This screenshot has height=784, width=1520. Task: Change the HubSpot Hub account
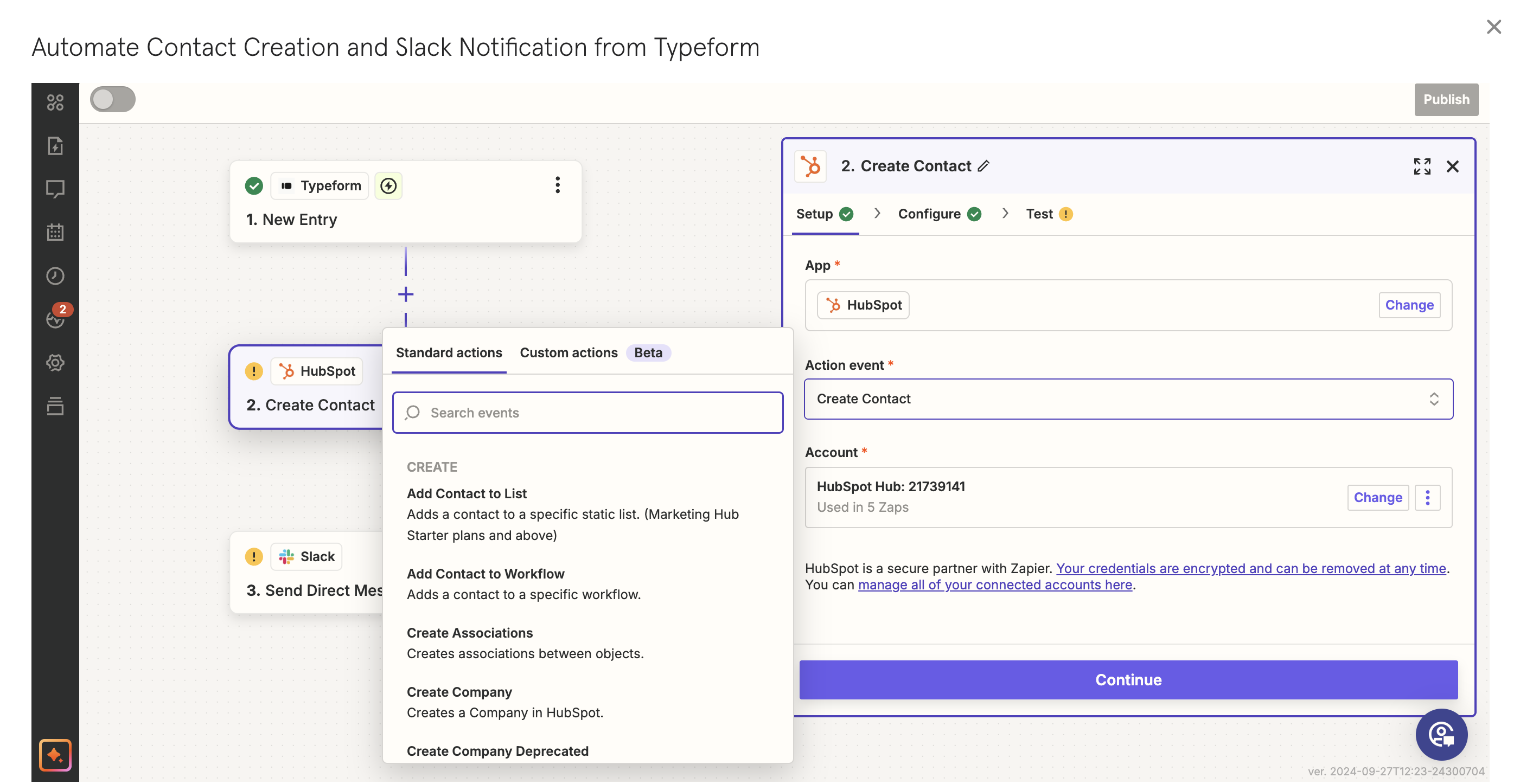(1378, 498)
